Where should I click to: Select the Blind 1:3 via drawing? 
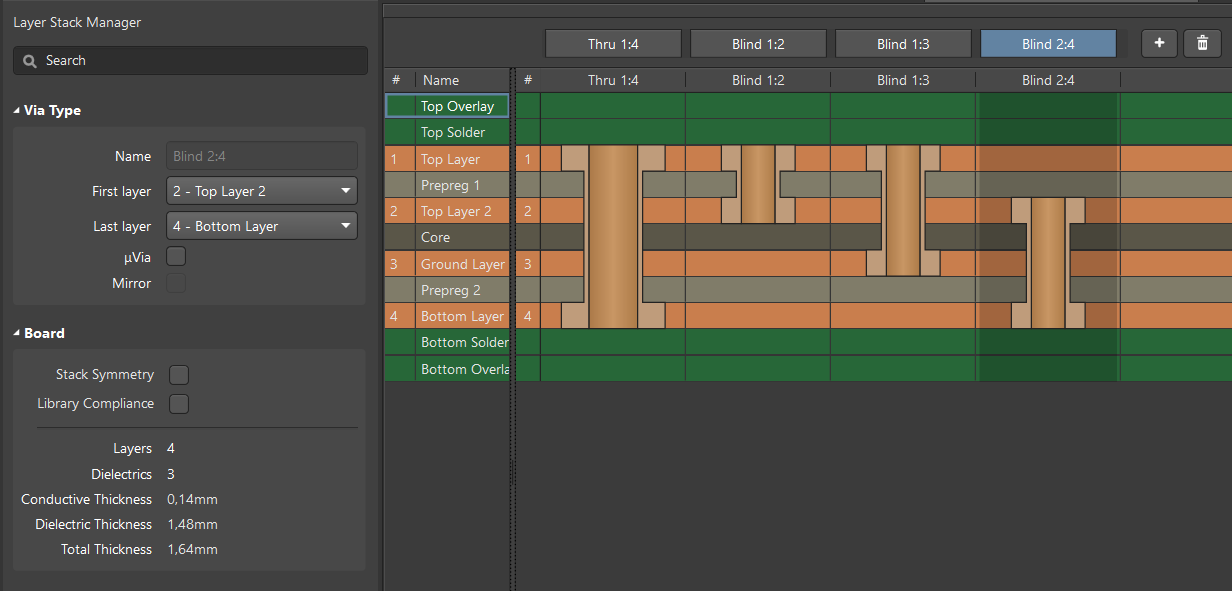(x=902, y=211)
